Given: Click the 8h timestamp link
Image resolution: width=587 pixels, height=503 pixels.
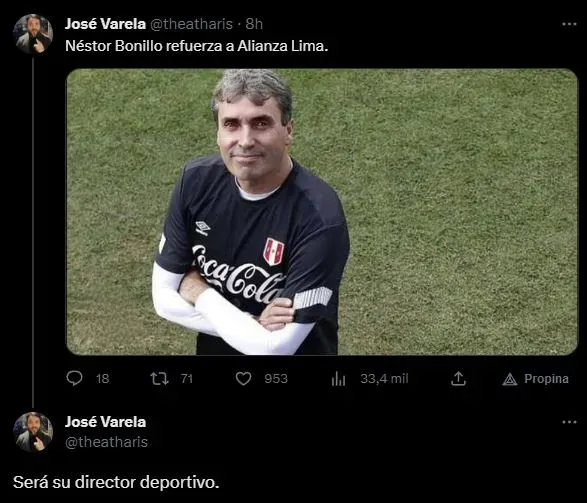Looking at the screenshot, I should click(254, 24).
